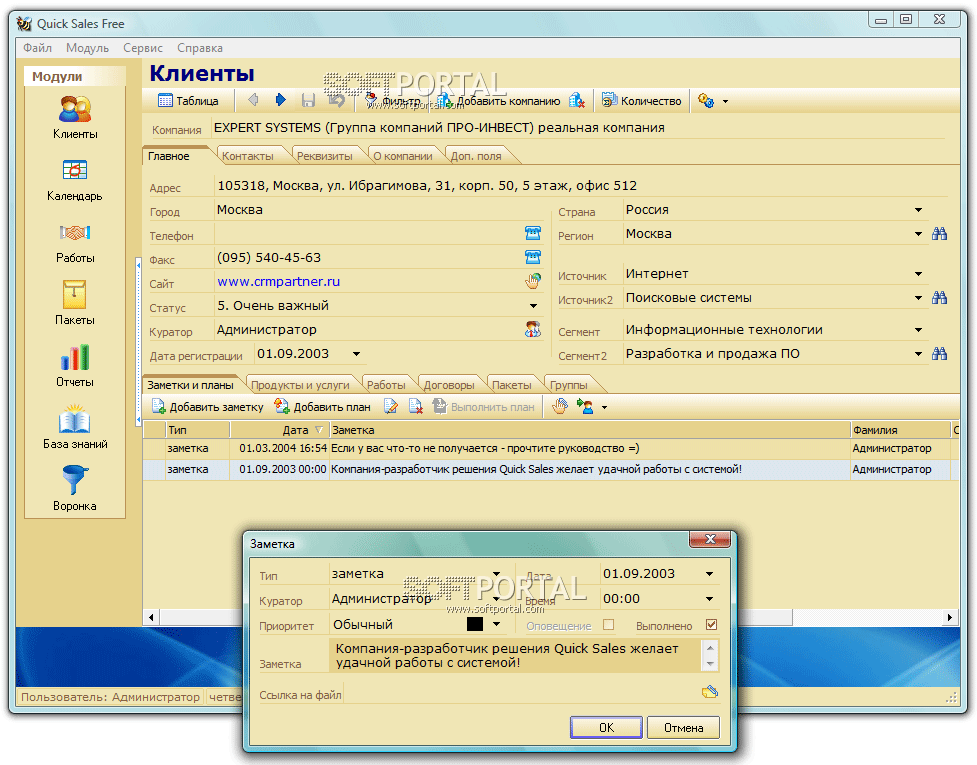Click the phone icon in Факс row
This screenshot has height=765, width=977.
click(x=533, y=257)
